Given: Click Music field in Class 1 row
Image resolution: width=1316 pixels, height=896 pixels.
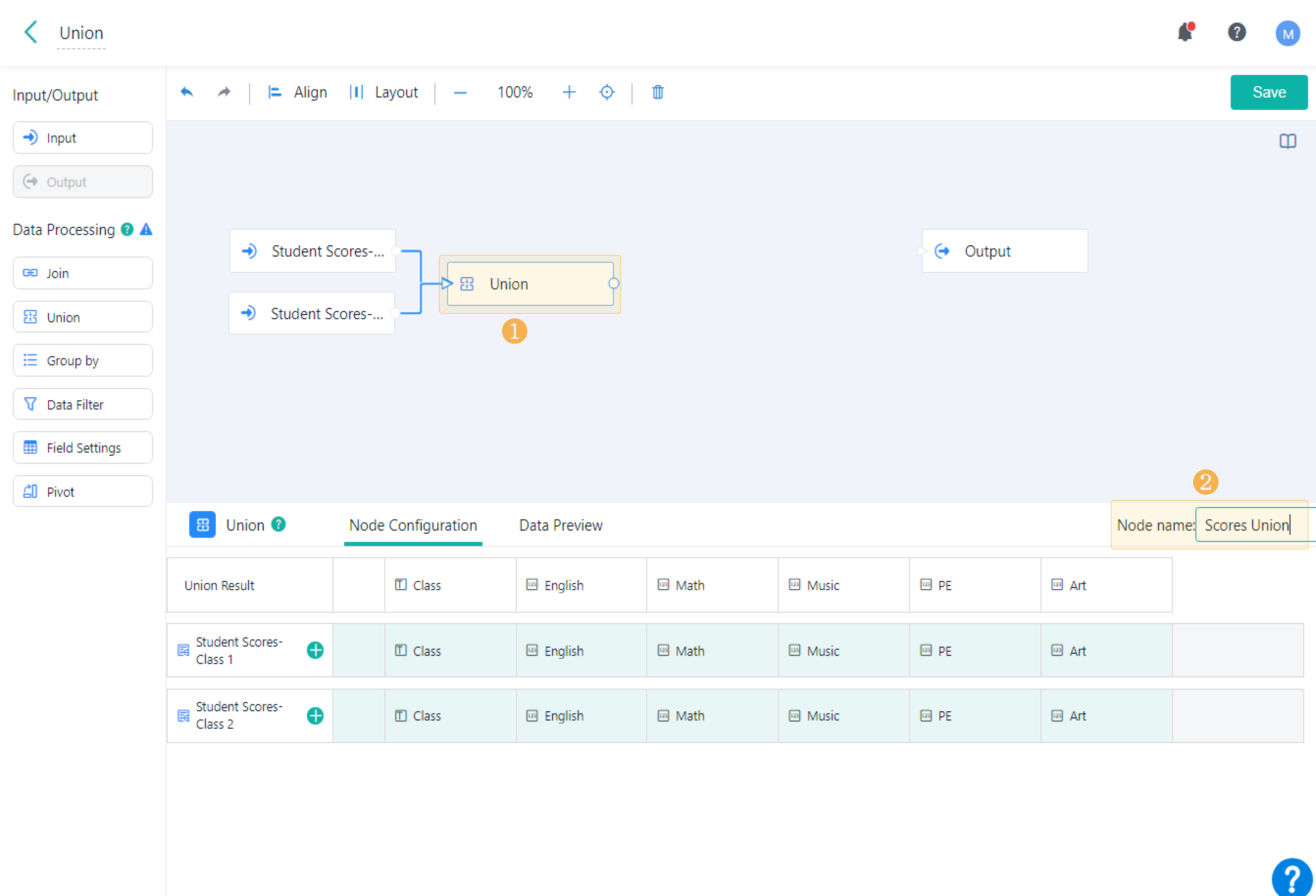Looking at the screenshot, I should point(844,650).
